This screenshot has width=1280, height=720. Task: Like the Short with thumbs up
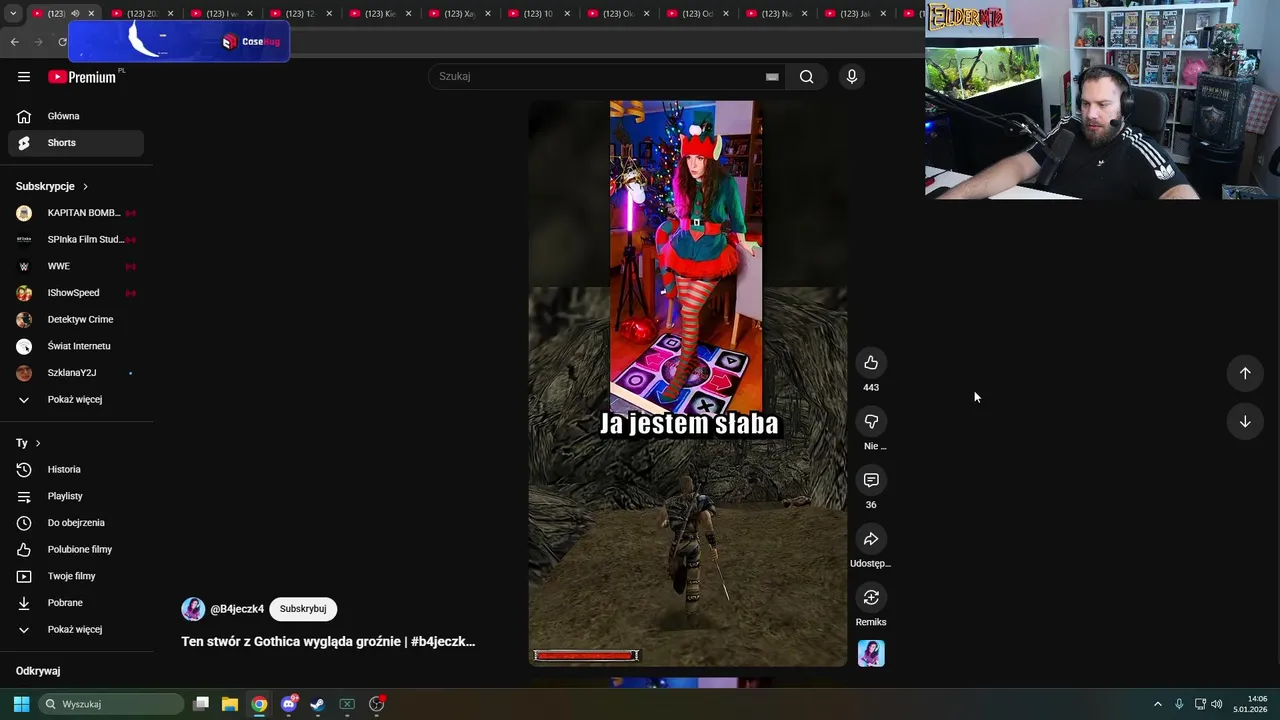click(x=871, y=363)
